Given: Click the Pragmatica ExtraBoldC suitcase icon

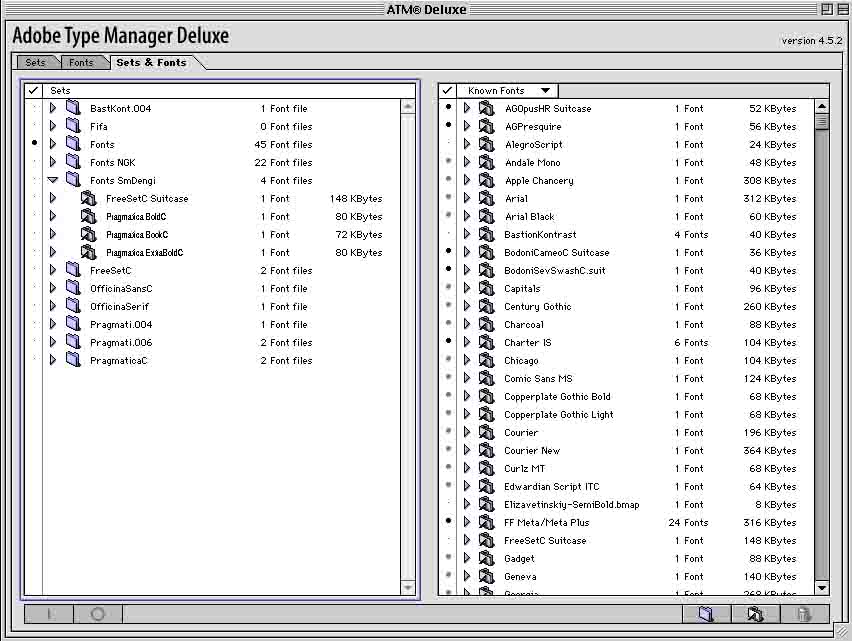Looking at the screenshot, I should [89, 252].
